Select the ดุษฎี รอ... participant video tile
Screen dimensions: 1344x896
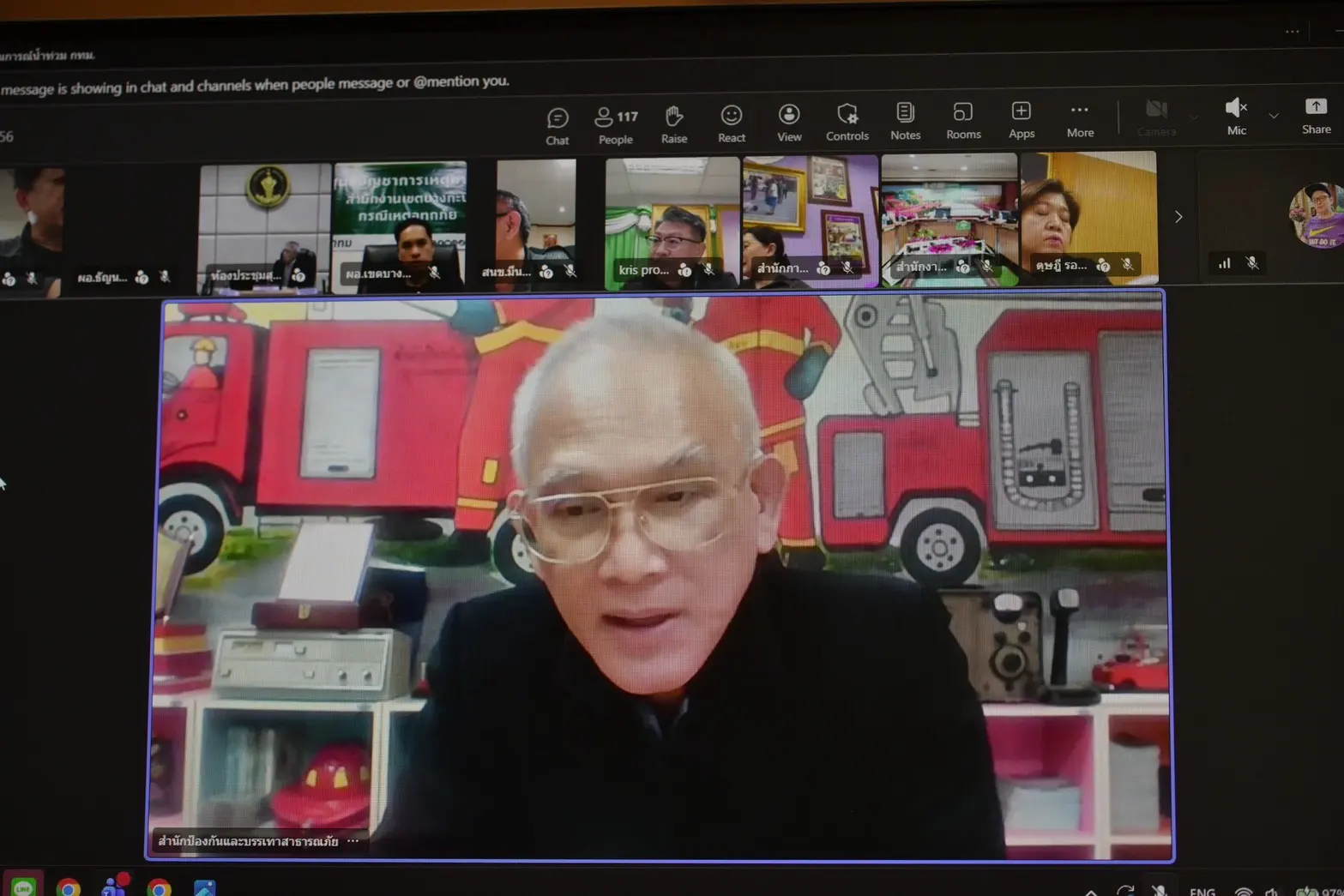point(1089,218)
